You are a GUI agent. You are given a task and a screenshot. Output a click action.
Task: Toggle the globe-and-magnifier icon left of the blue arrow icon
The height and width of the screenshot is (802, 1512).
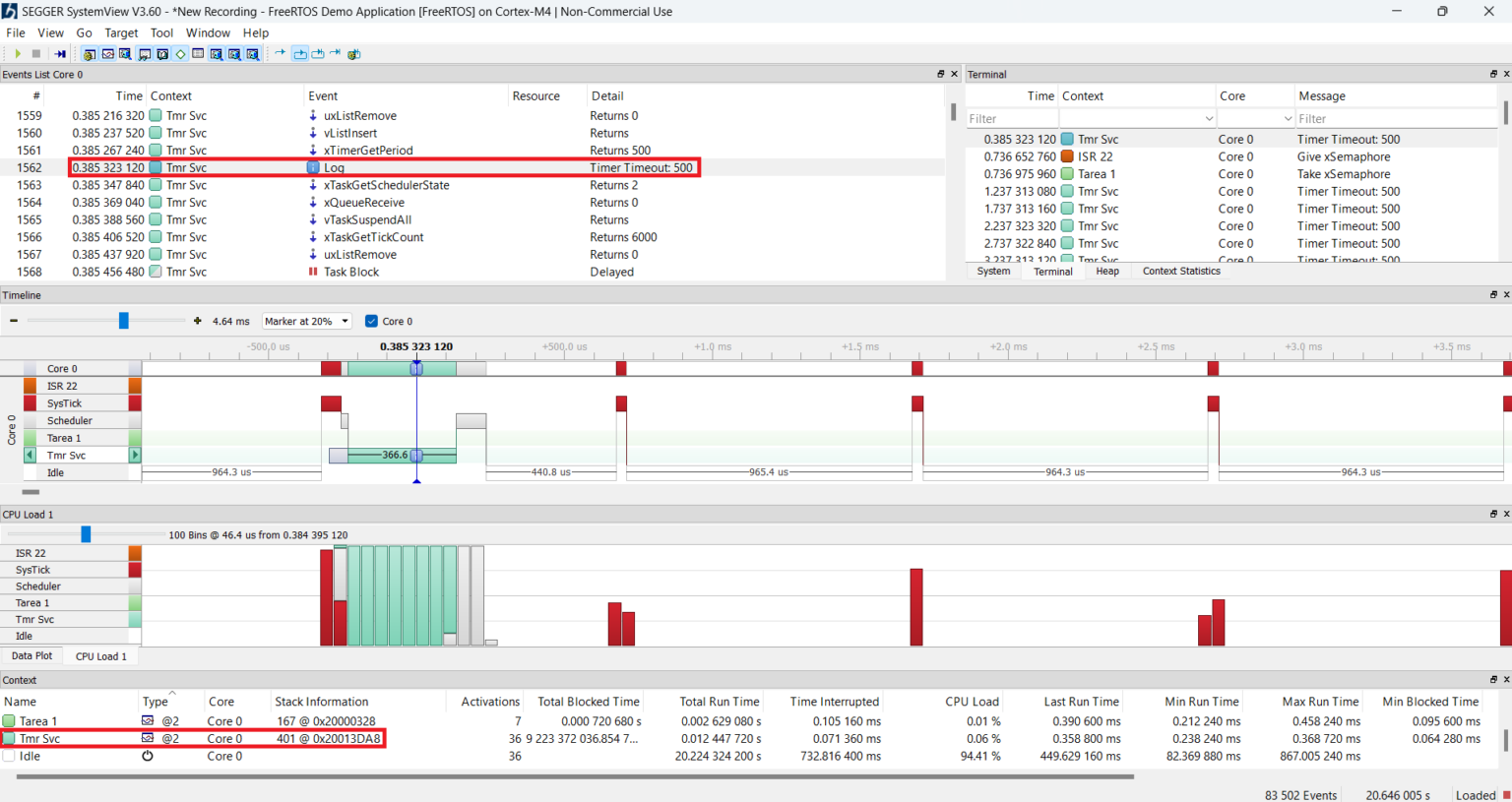coord(253,54)
